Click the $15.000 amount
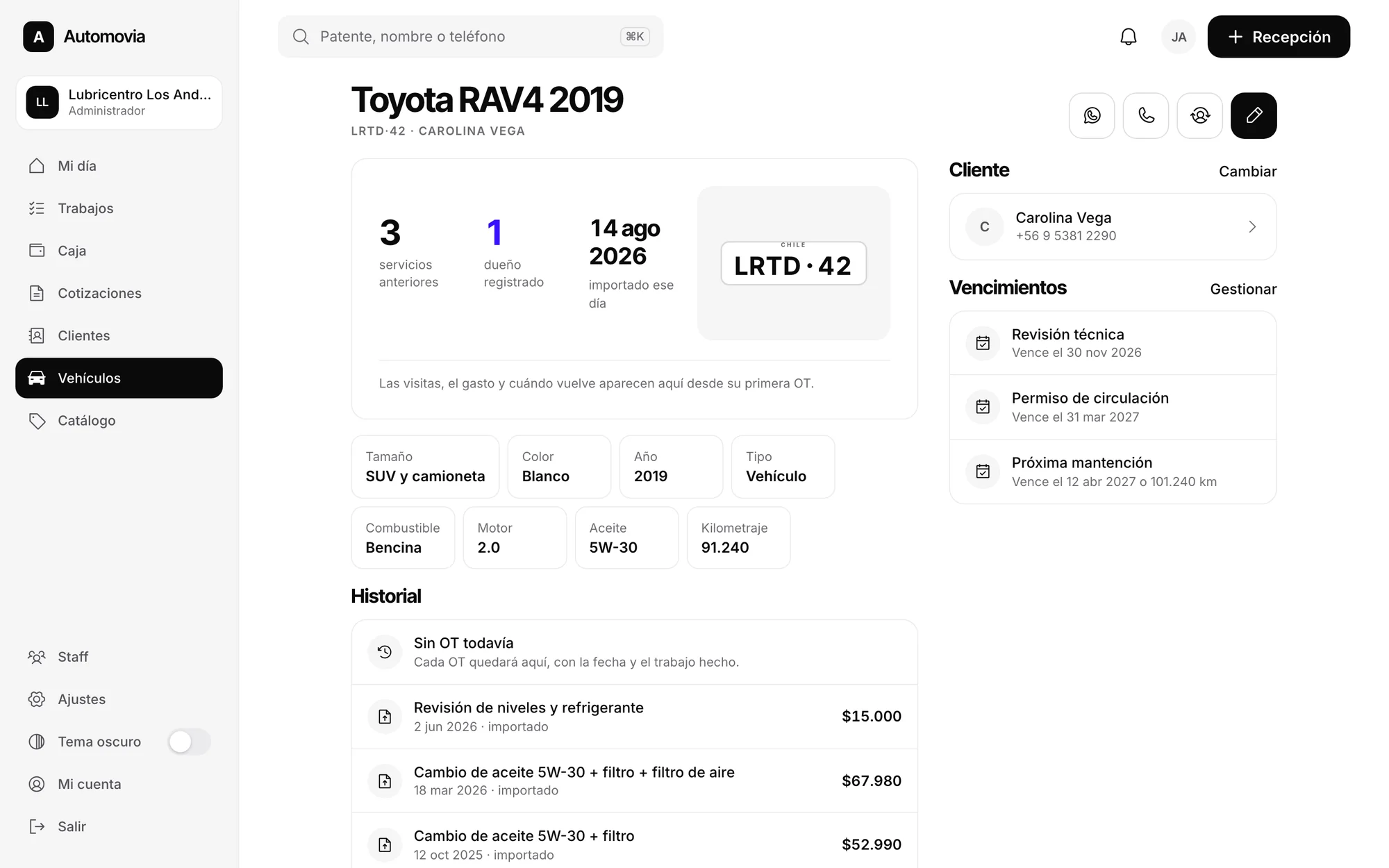The width and height of the screenshot is (1389, 868). pos(872,717)
